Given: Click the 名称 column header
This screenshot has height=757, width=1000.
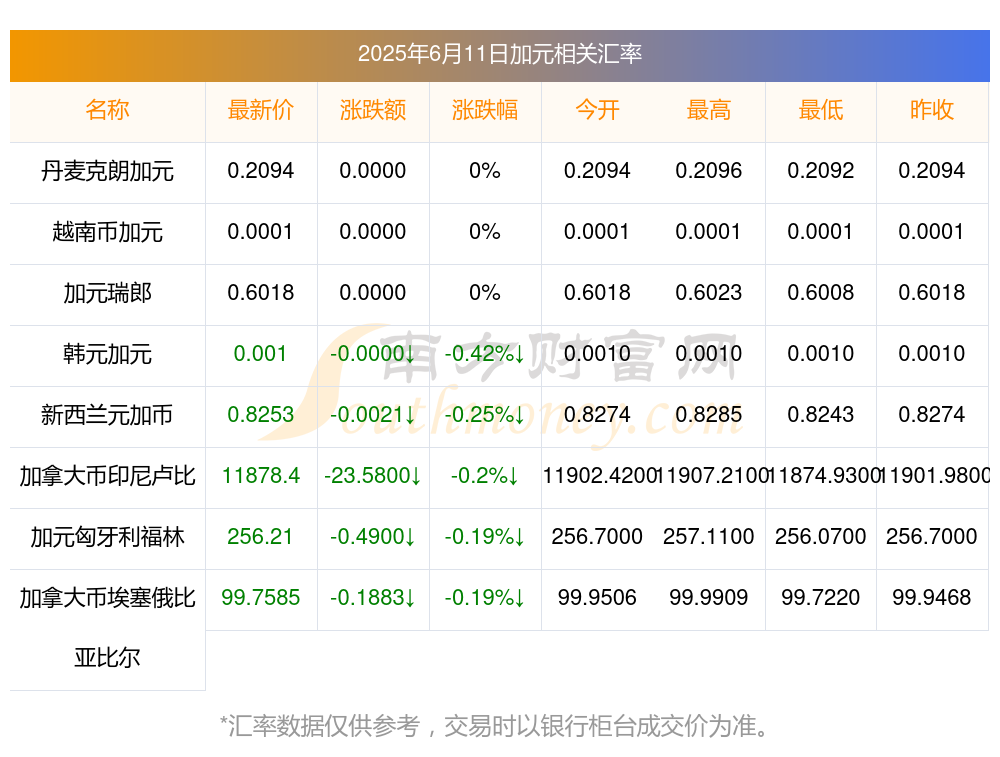Looking at the screenshot, I should (107, 110).
